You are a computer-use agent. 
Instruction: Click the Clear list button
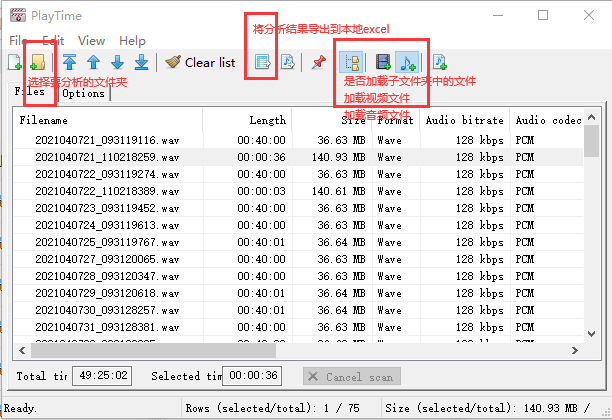[x=200, y=62]
